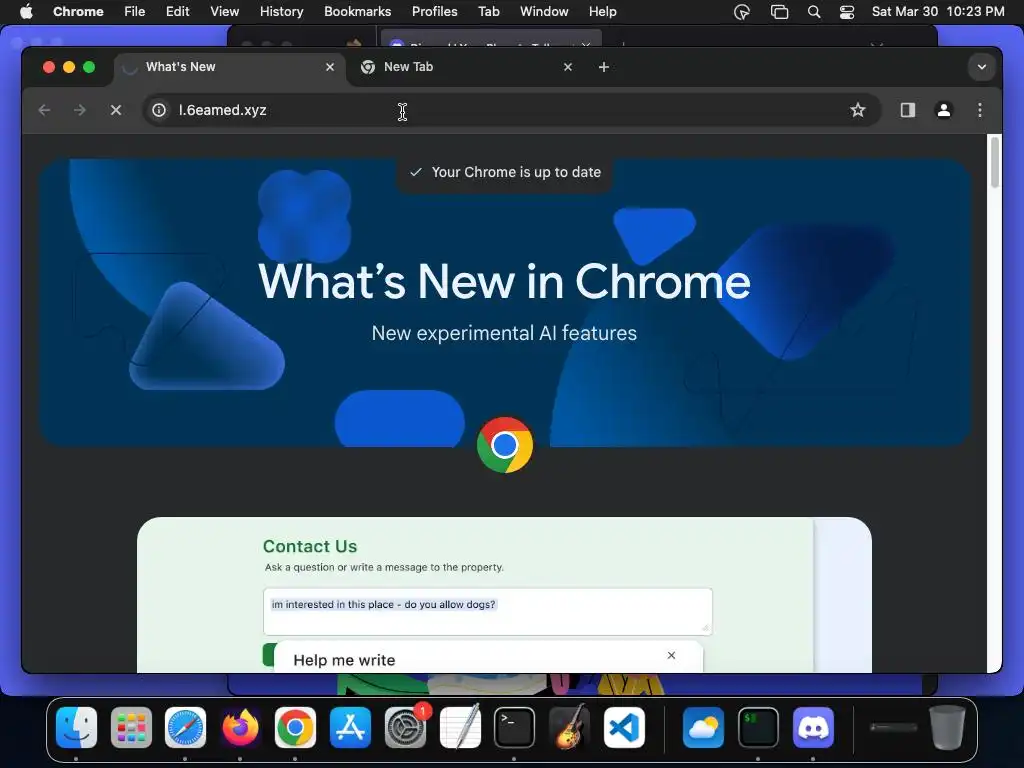Stop loading the page
The width and height of the screenshot is (1024, 768).
(116, 110)
